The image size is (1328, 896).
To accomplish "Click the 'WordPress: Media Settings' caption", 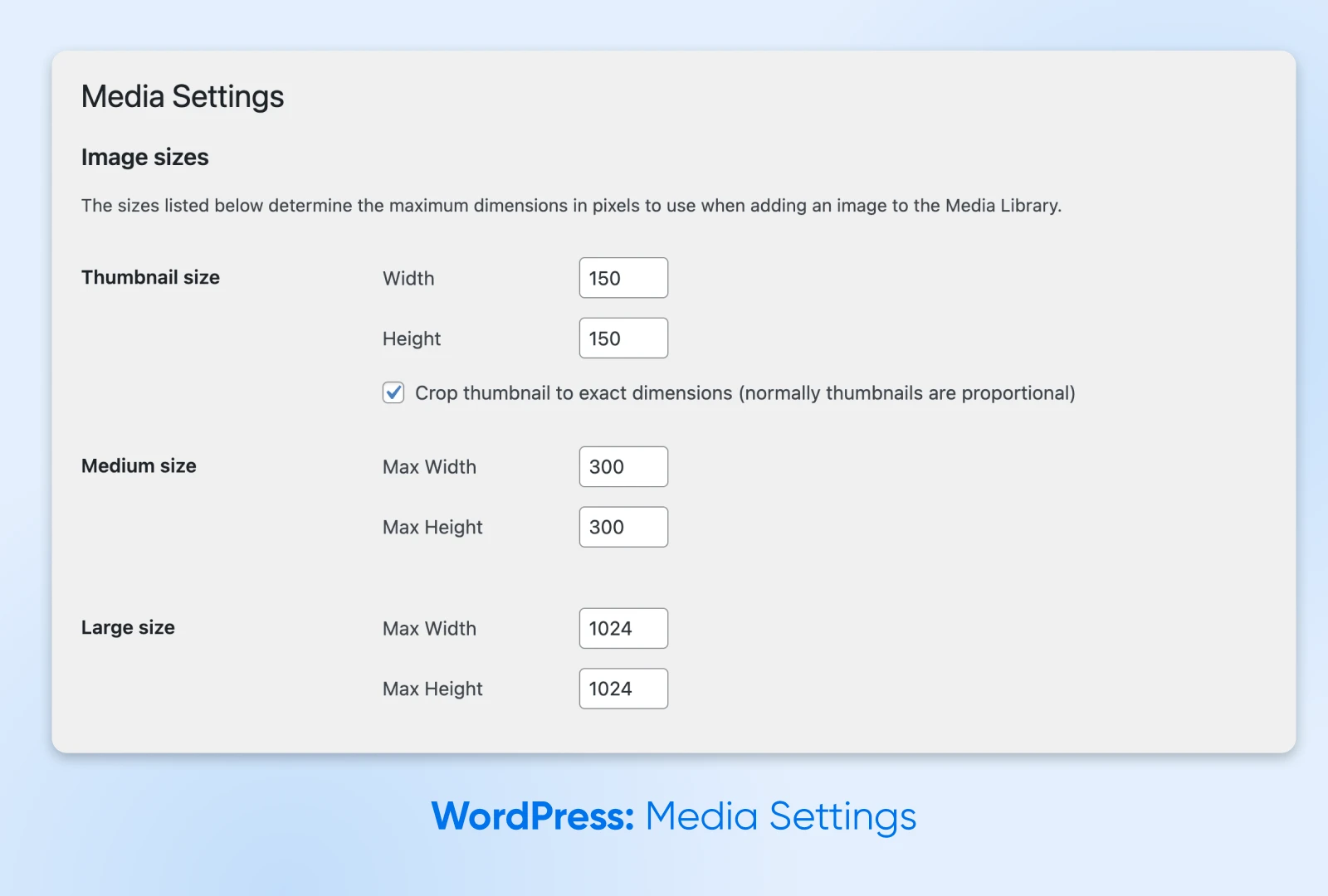I will (673, 816).
